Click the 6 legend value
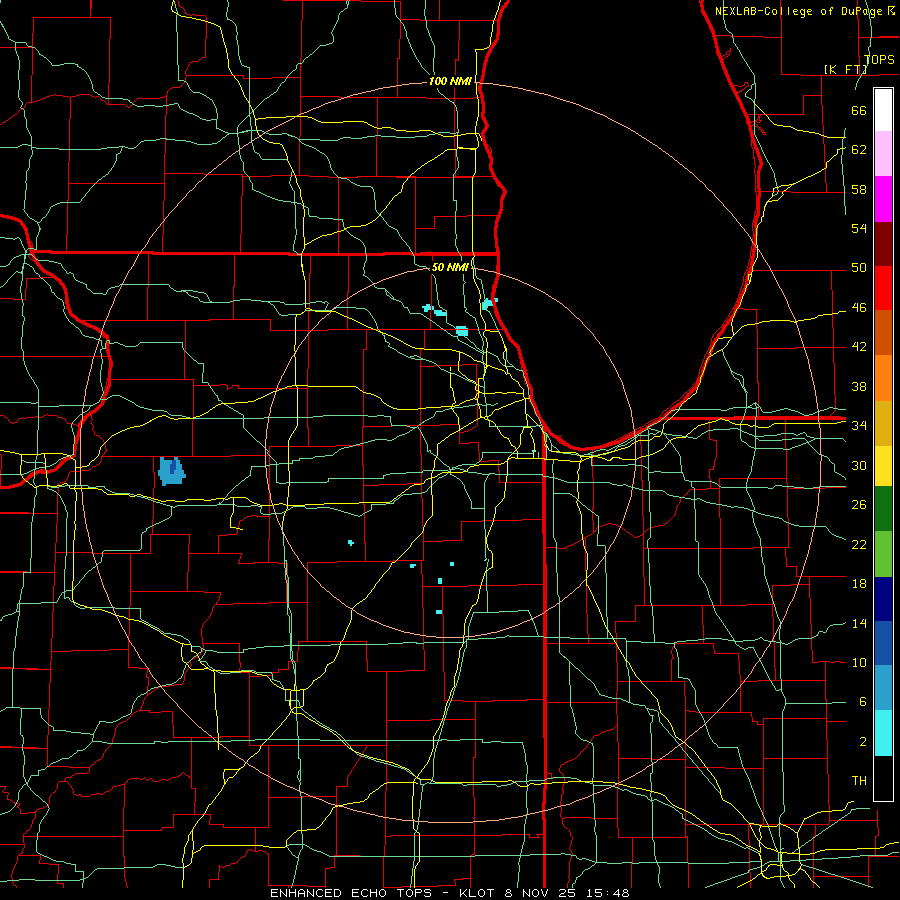Image resolution: width=900 pixels, height=900 pixels. 862,702
